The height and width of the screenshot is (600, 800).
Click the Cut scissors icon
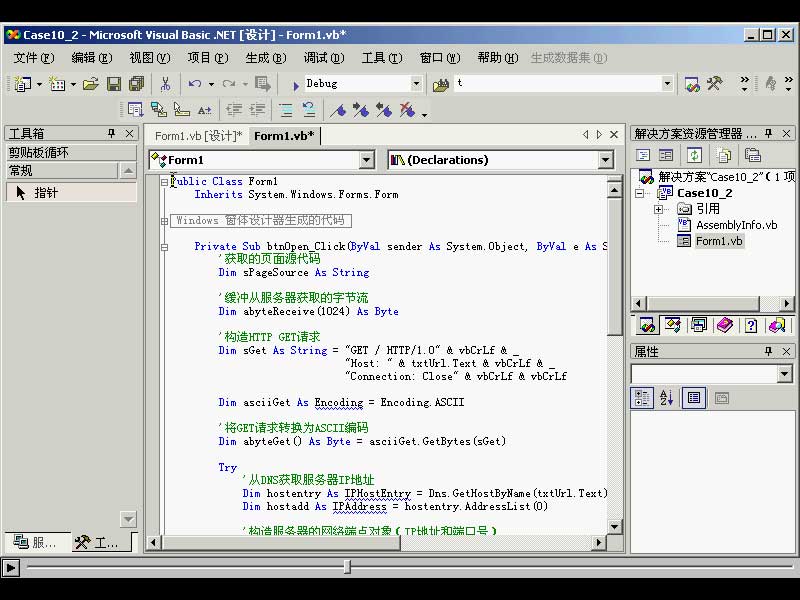pos(165,84)
